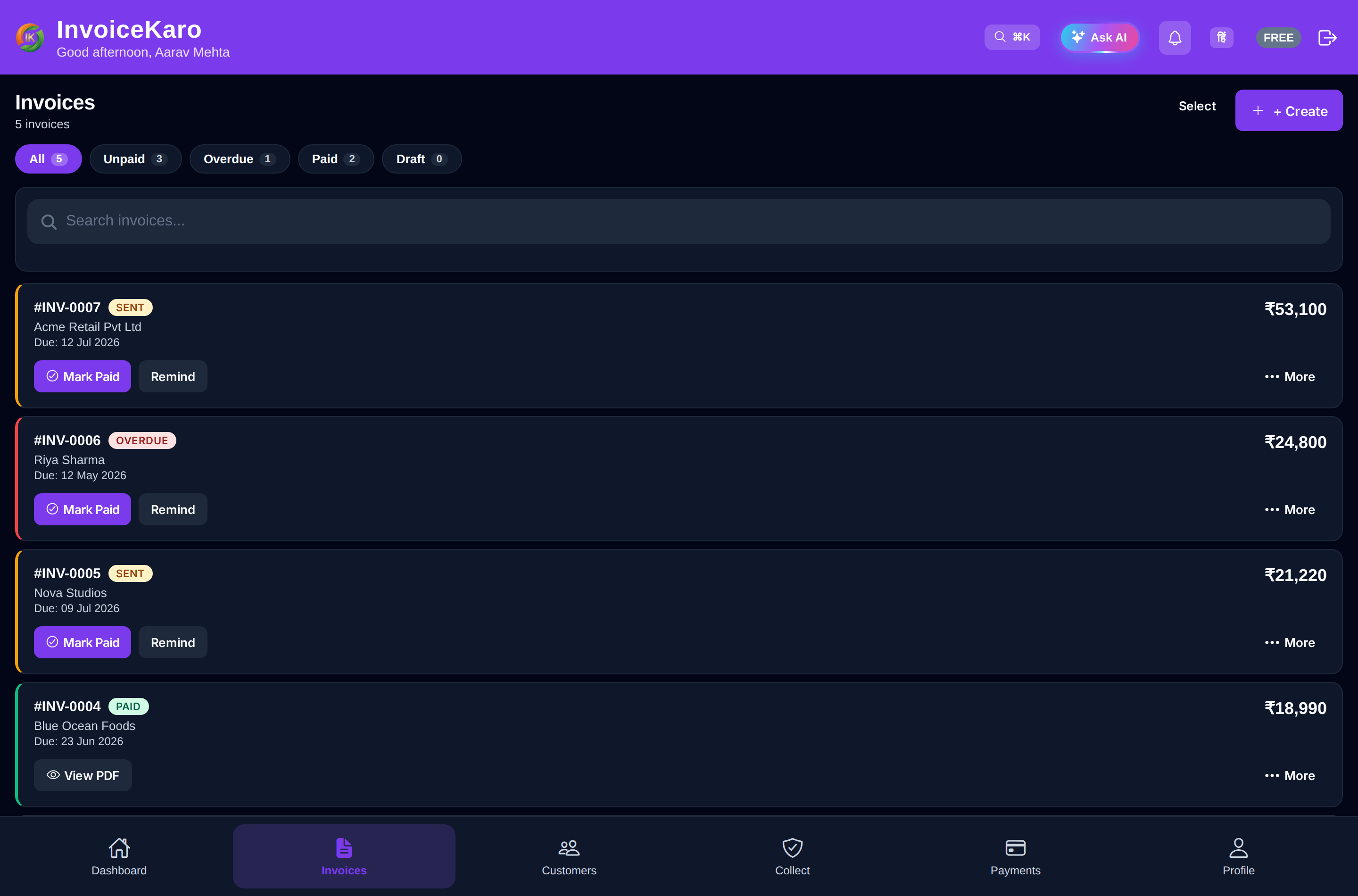The image size is (1358, 896).
Task: Click the magnifier icon in invoice search
Action: coord(49,222)
